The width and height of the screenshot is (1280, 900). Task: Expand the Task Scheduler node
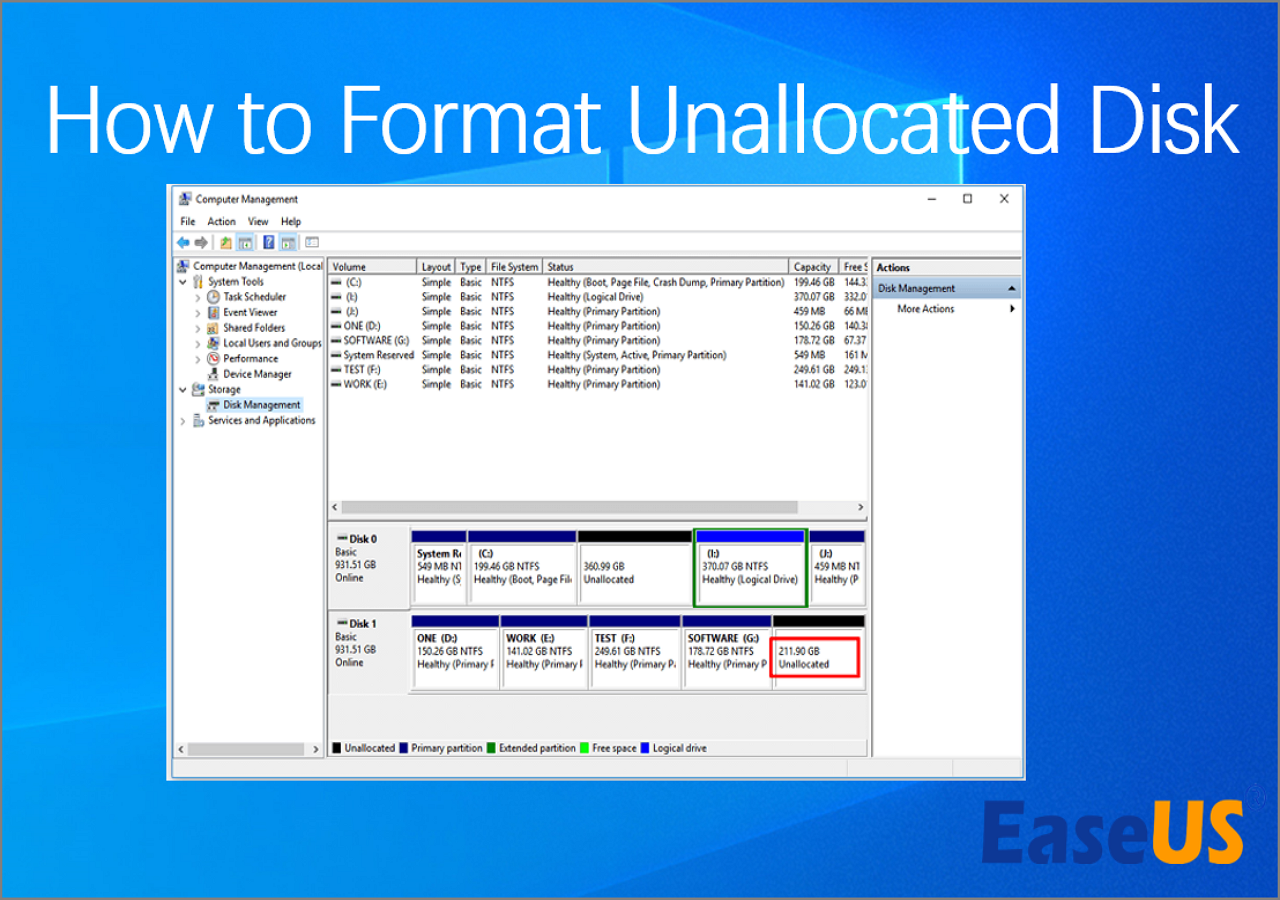click(x=198, y=297)
